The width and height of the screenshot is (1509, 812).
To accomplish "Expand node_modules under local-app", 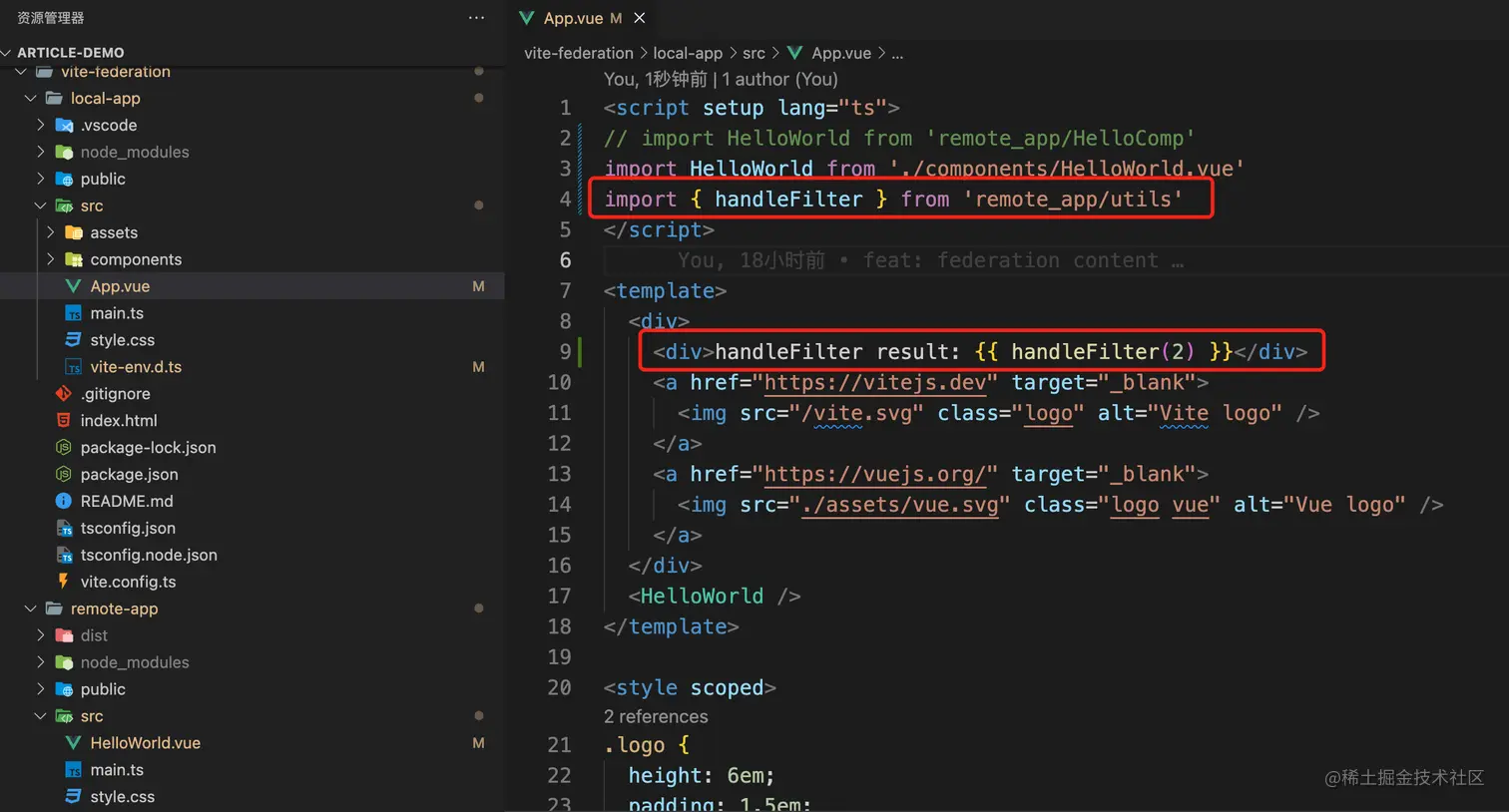I will 40,152.
